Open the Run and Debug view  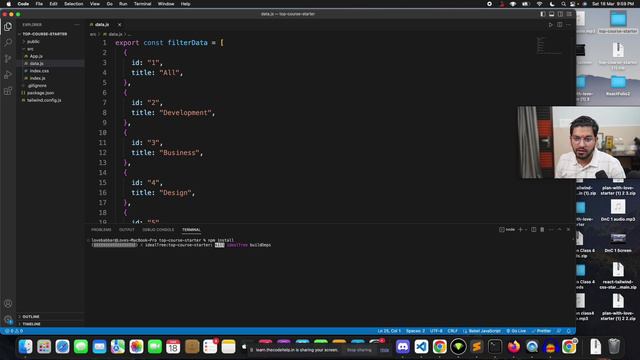tap(8, 75)
